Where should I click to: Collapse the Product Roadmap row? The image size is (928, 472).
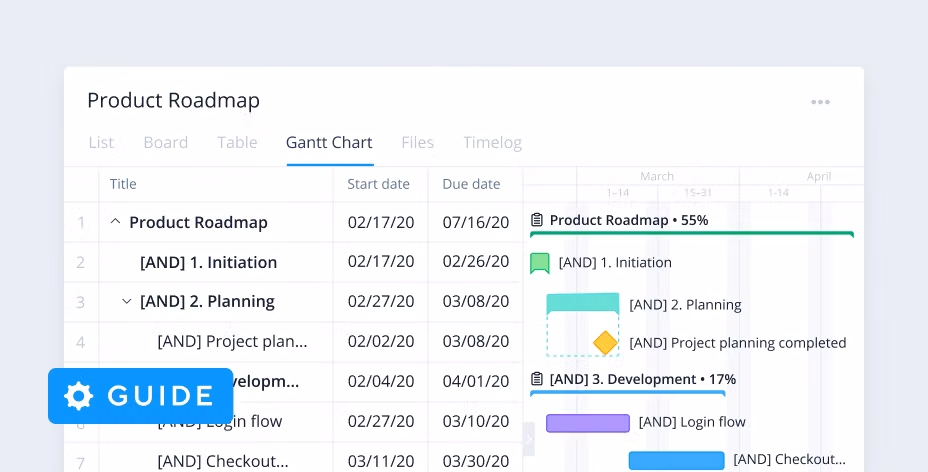[x=115, y=222]
